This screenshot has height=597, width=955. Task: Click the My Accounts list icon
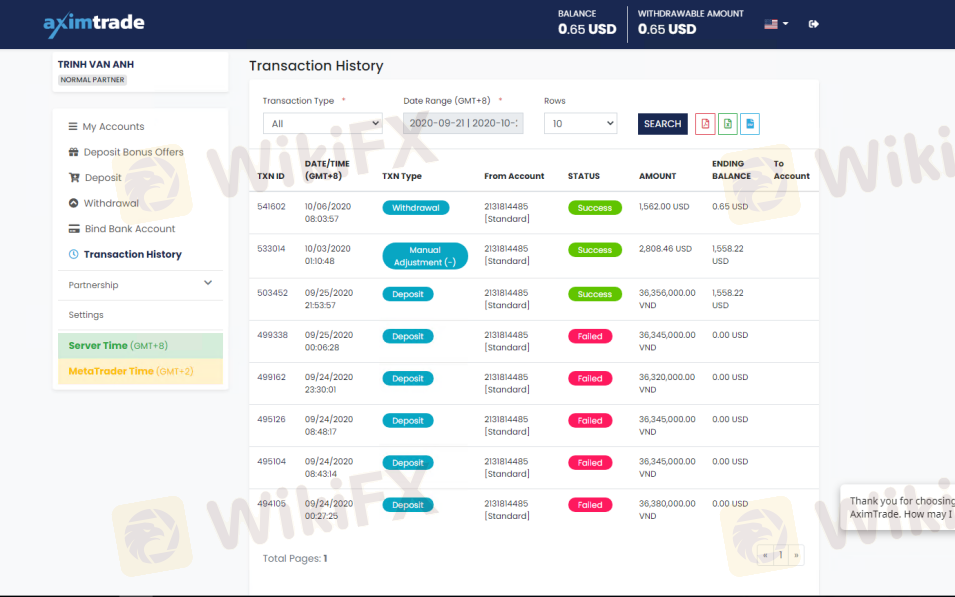tap(73, 126)
